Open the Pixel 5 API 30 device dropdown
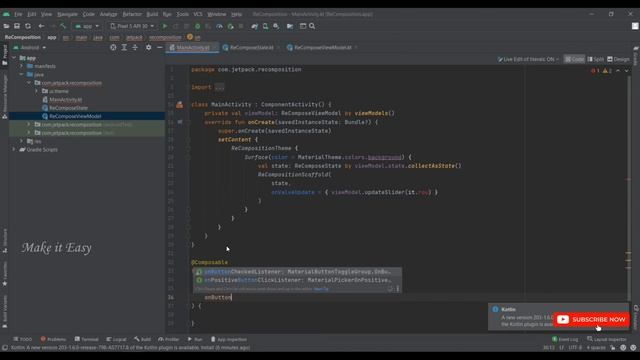The height and width of the screenshot is (360, 640). (x=132, y=26)
